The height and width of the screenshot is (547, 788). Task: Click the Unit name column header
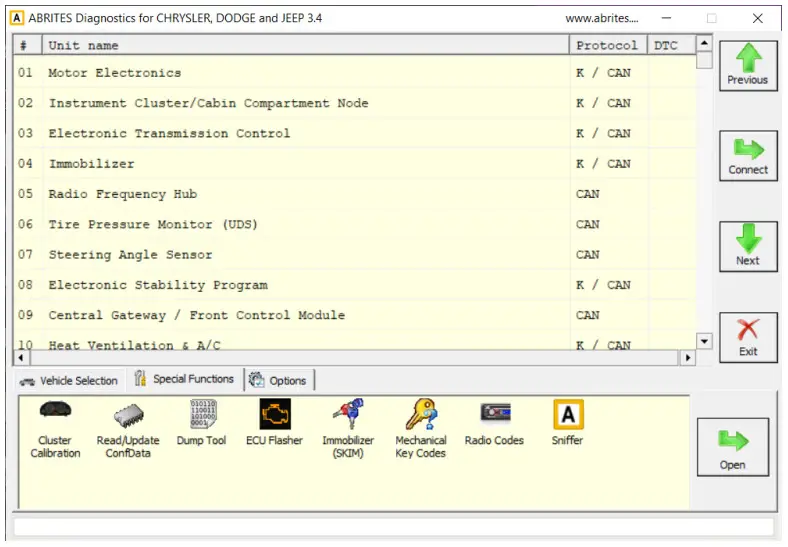pyautogui.click(x=306, y=45)
